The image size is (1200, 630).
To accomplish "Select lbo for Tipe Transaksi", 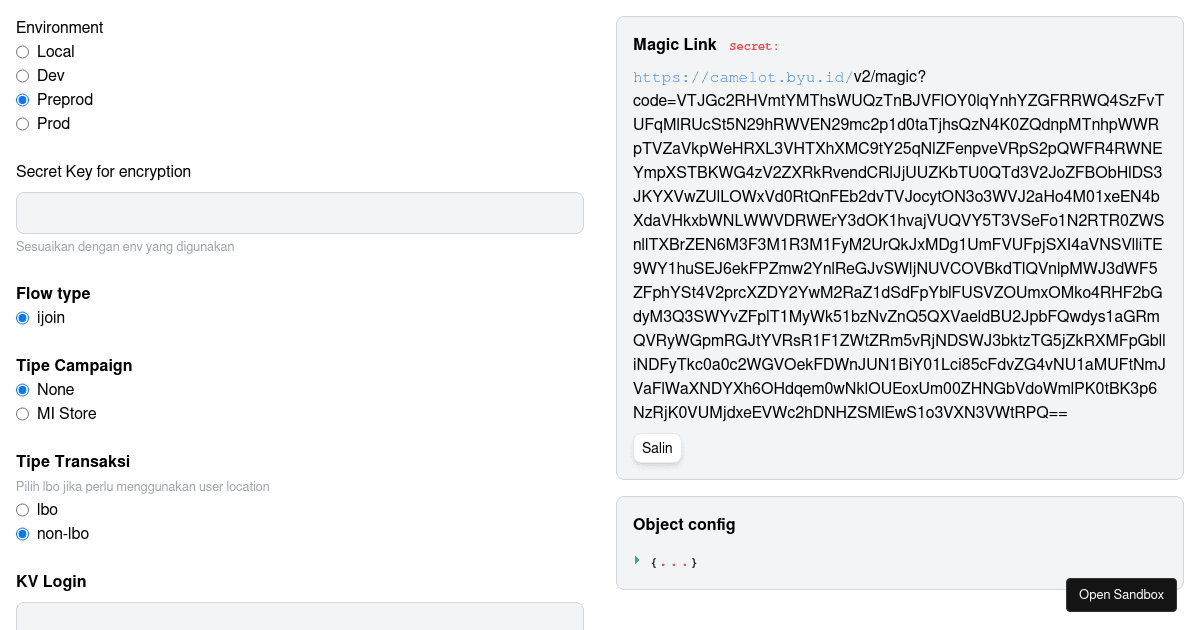I will point(22,510).
